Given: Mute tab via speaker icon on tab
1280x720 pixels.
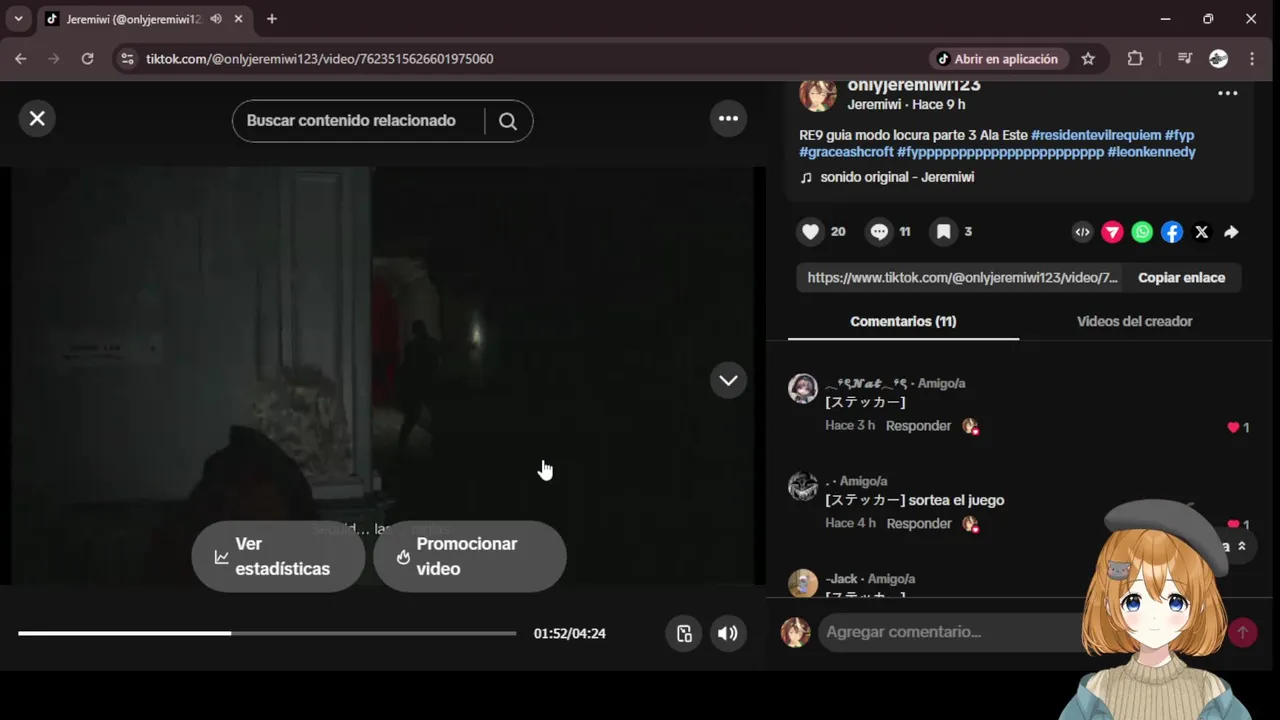Looking at the screenshot, I should tap(216, 19).
